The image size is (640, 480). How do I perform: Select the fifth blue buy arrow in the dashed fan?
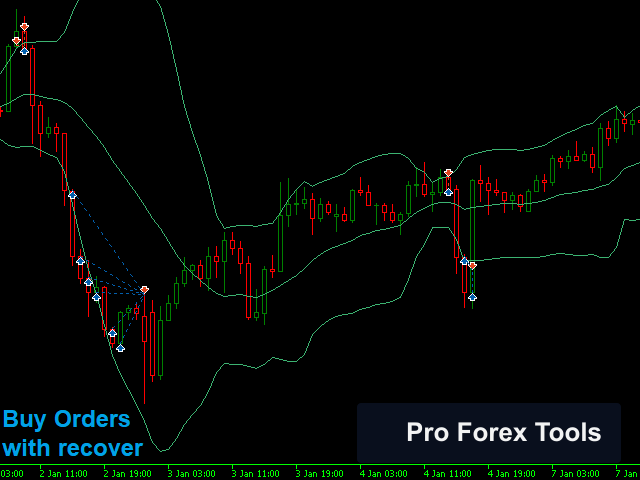(x=112, y=333)
